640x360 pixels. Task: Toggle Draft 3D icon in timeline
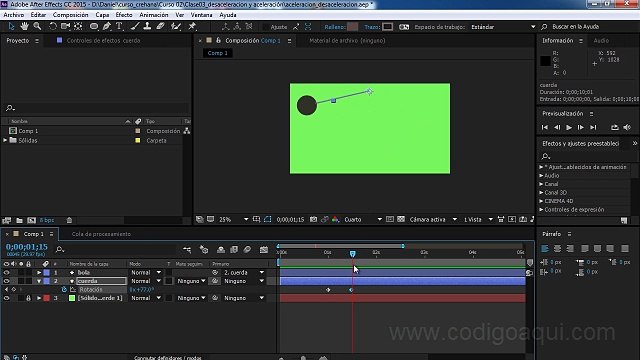[x=204, y=249]
